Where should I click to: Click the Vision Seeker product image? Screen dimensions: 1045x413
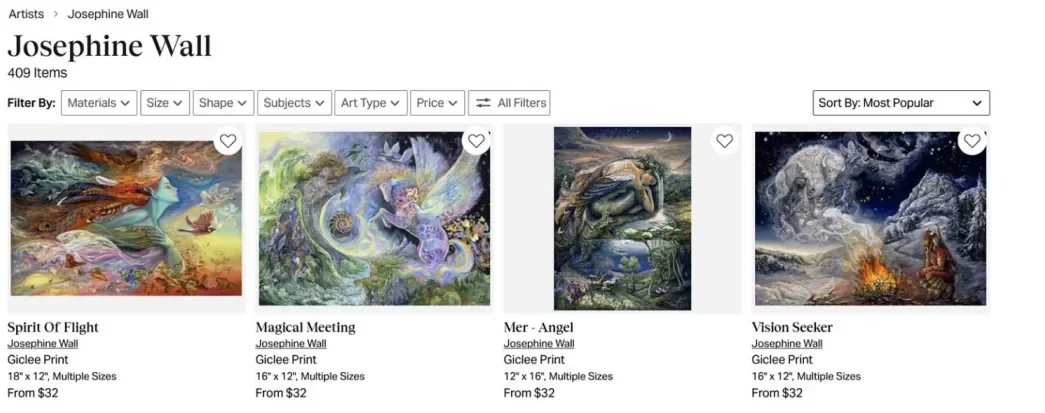(x=870, y=218)
